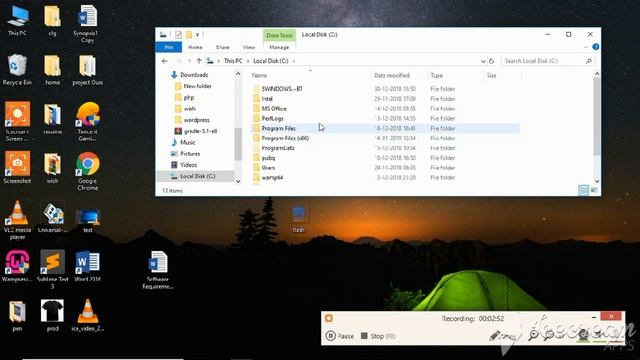Open the test desktop icon
This screenshot has height=360, width=640.
click(x=87, y=220)
